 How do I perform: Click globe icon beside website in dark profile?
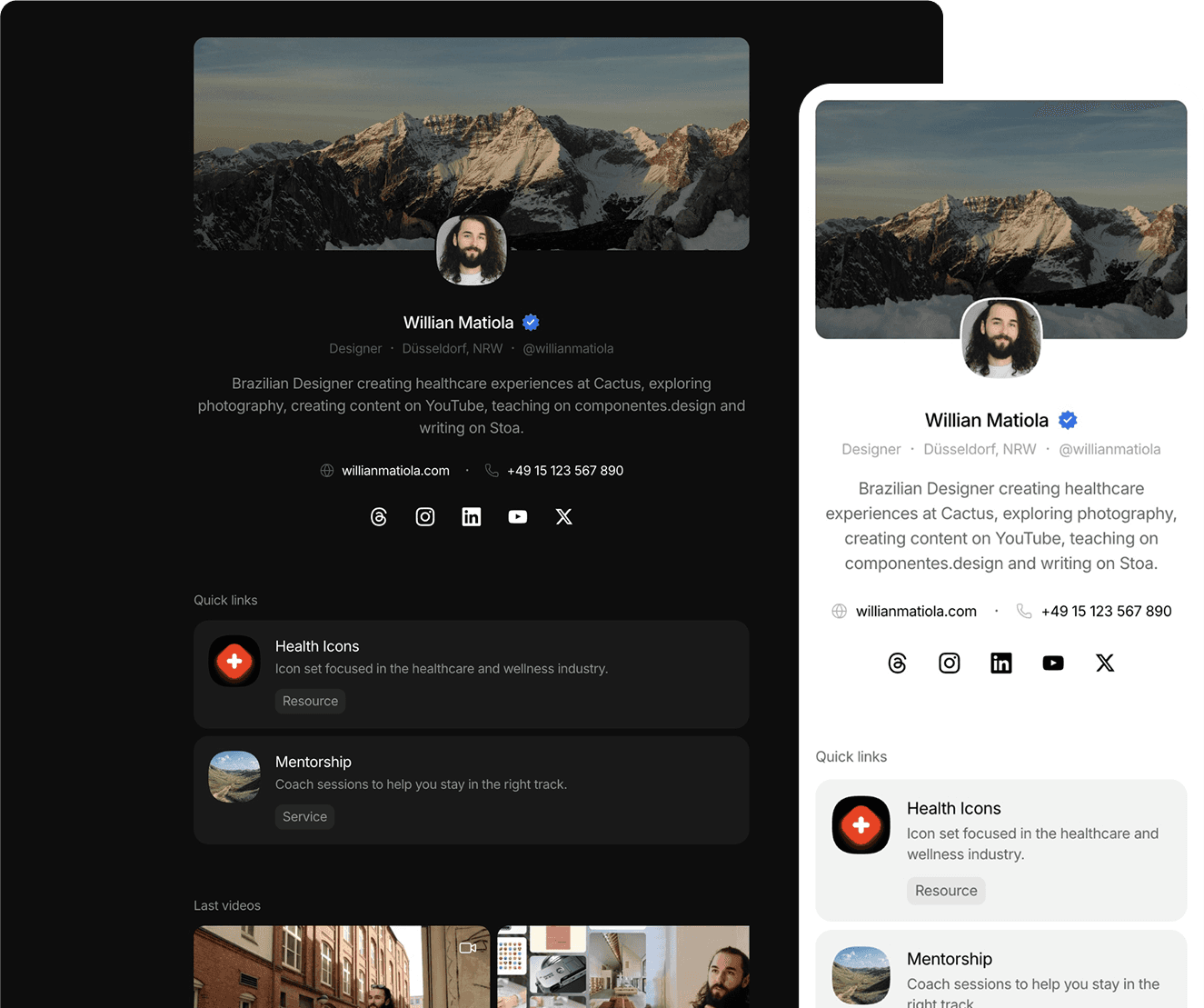click(327, 471)
